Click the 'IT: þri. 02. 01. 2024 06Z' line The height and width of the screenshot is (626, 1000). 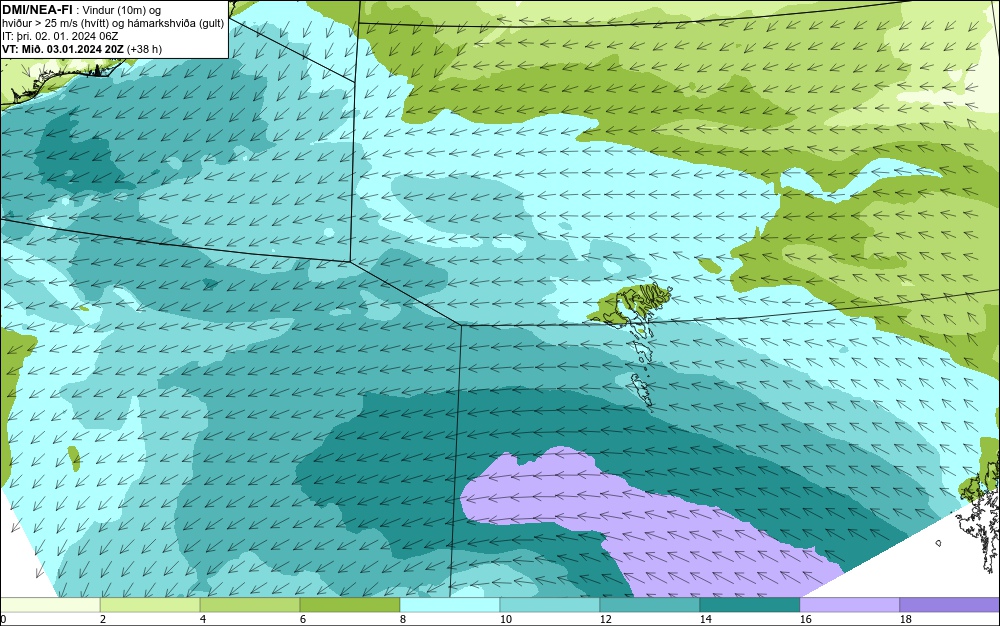click(60, 36)
